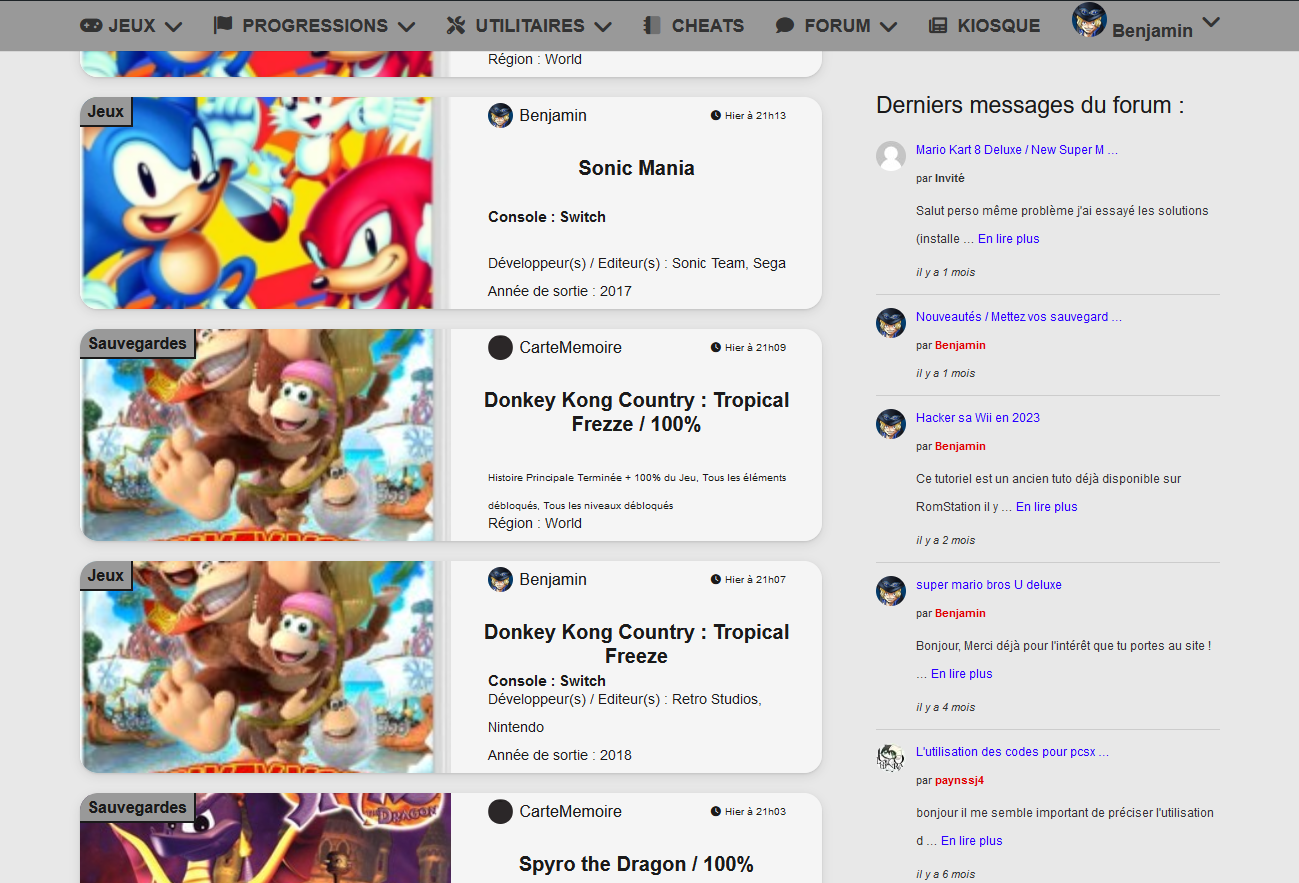Expand the JEUX dropdown chevron
The width and height of the screenshot is (1299, 883).
click(x=173, y=27)
